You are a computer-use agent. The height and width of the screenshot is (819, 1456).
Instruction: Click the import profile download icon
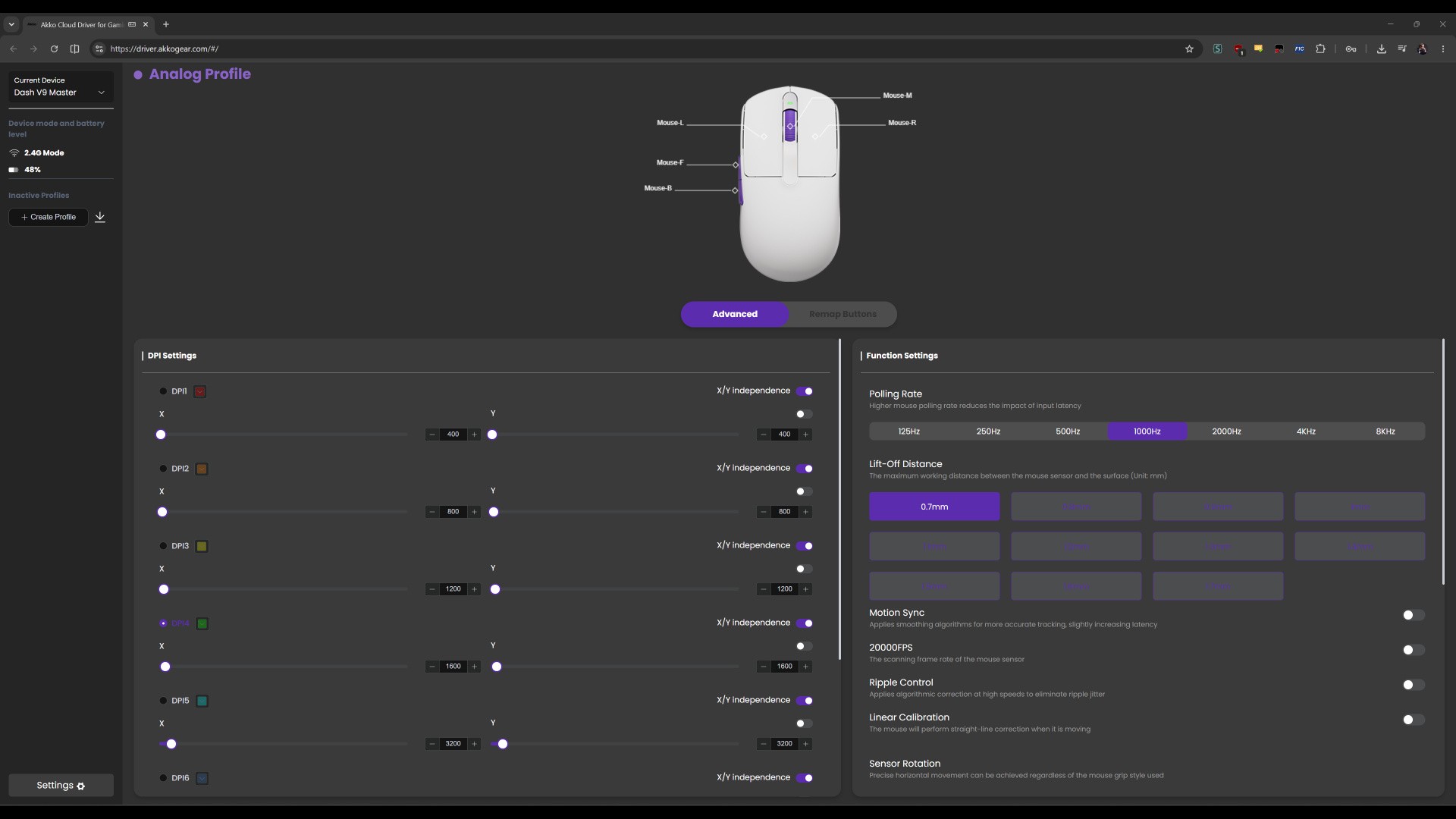pyautogui.click(x=100, y=217)
